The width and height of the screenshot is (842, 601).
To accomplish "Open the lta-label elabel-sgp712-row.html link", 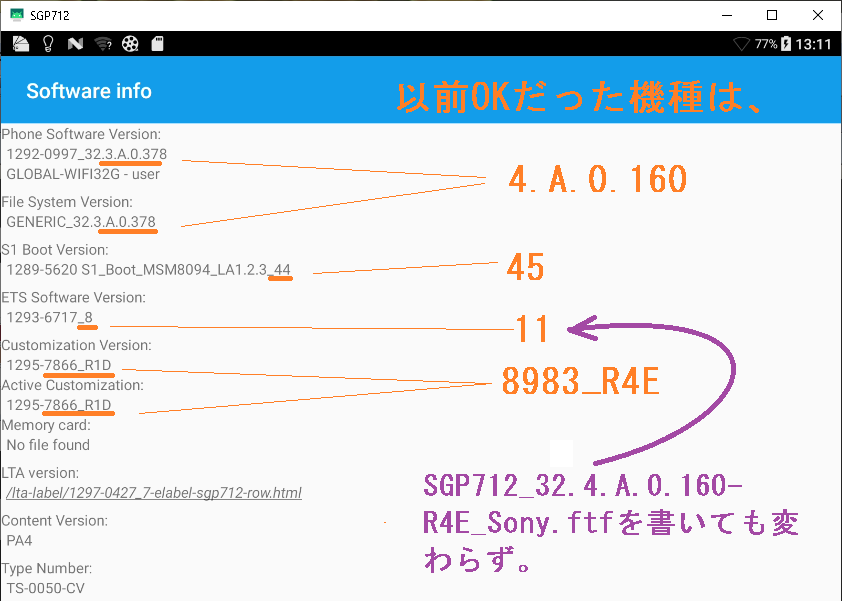I will 154,493.
